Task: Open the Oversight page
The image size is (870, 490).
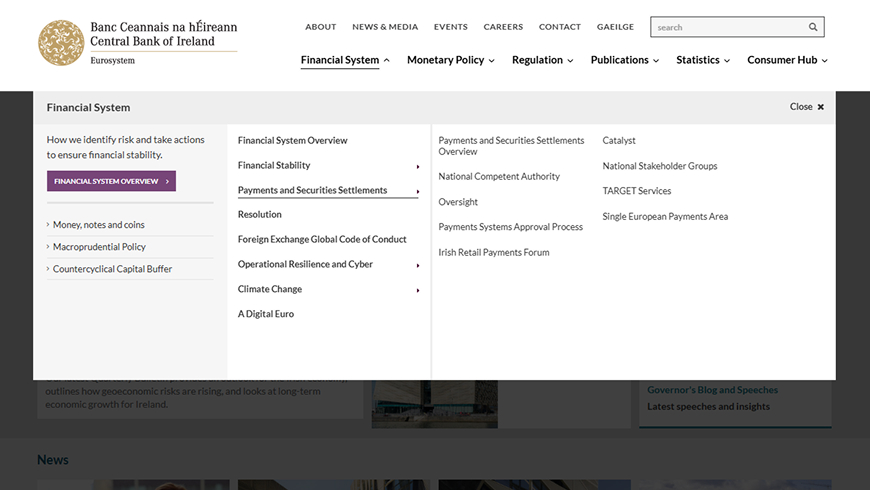Action: click(x=458, y=202)
